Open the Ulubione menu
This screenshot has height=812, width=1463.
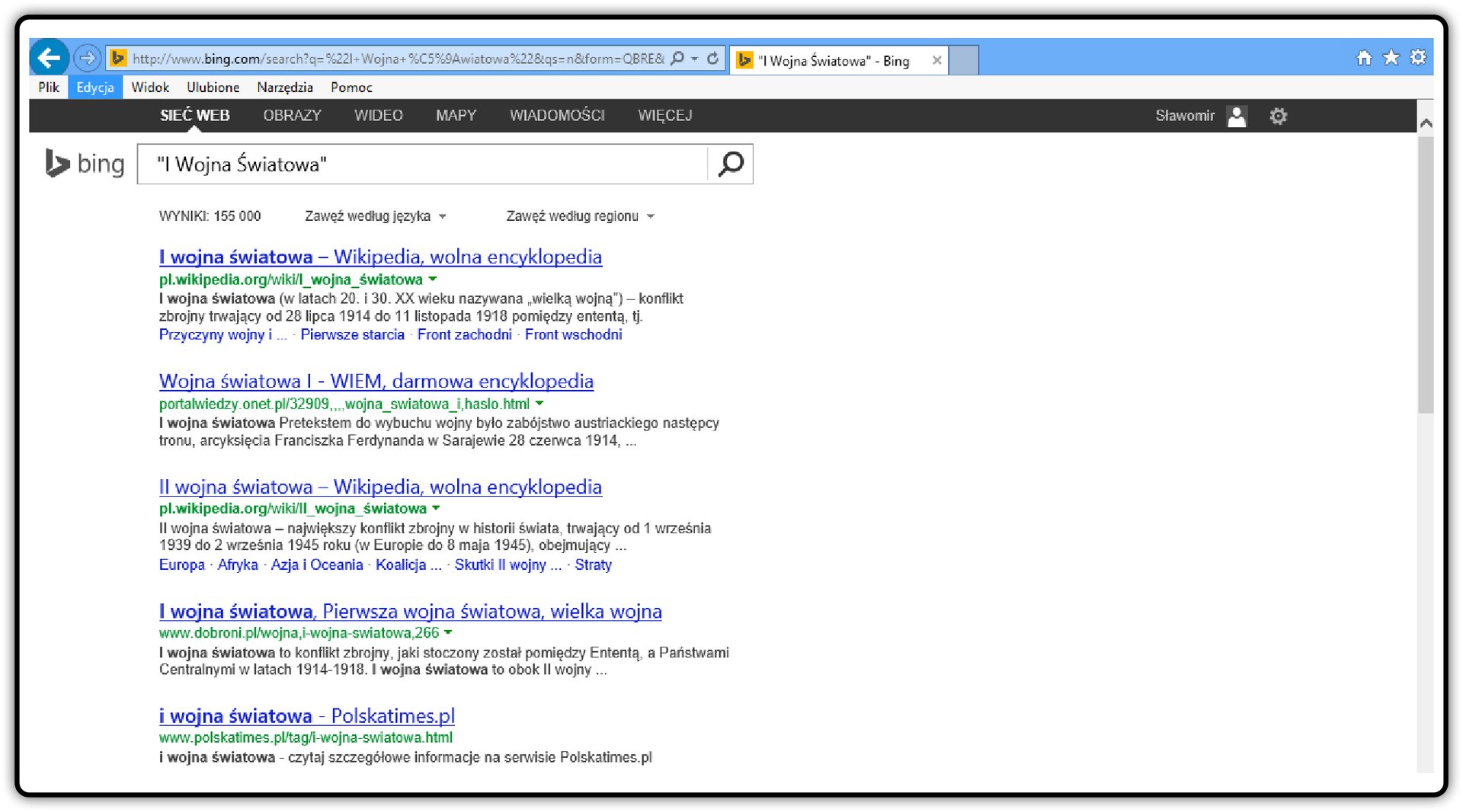(213, 88)
